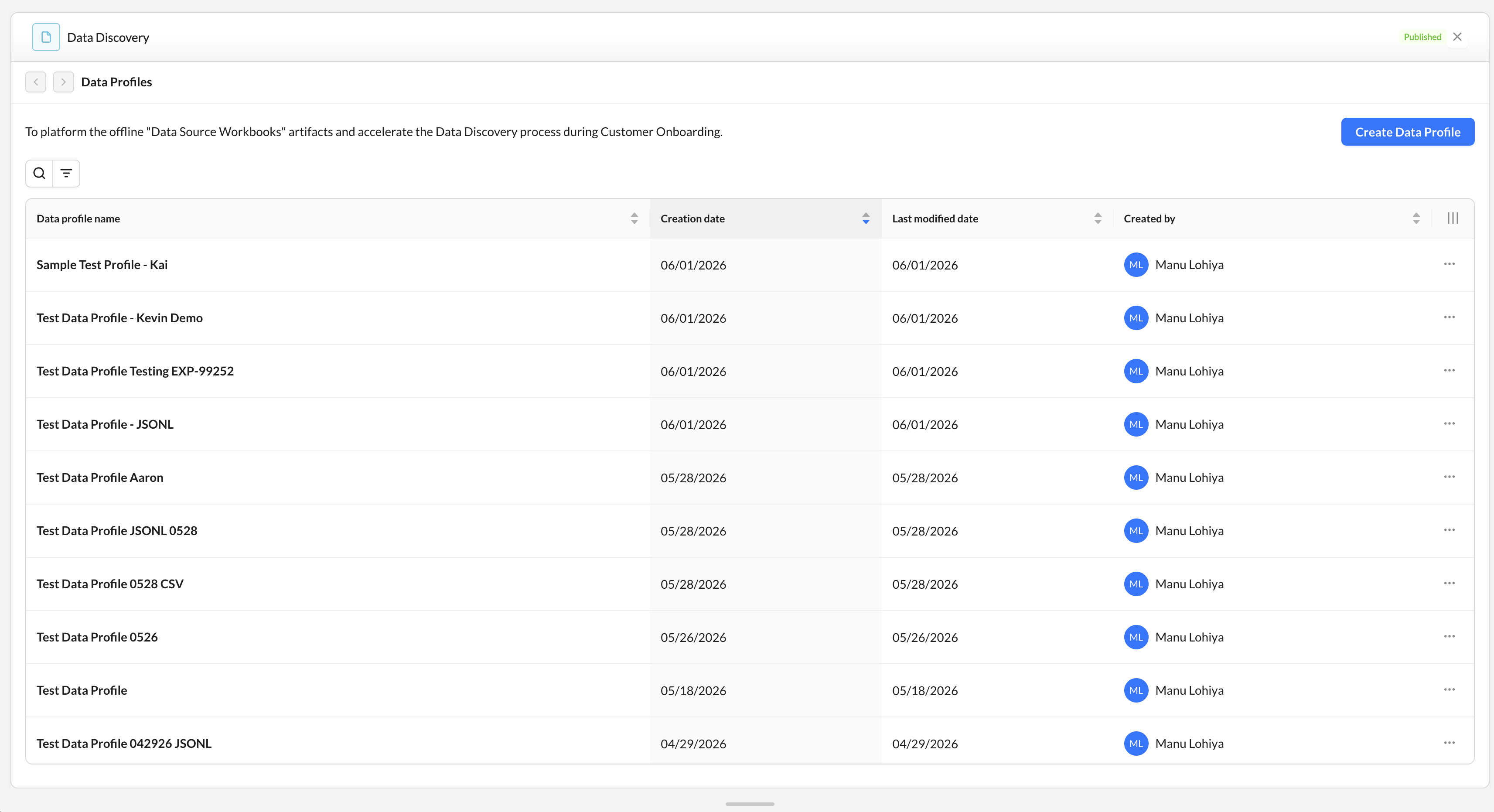Click the Data Discovery document icon

click(x=46, y=37)
